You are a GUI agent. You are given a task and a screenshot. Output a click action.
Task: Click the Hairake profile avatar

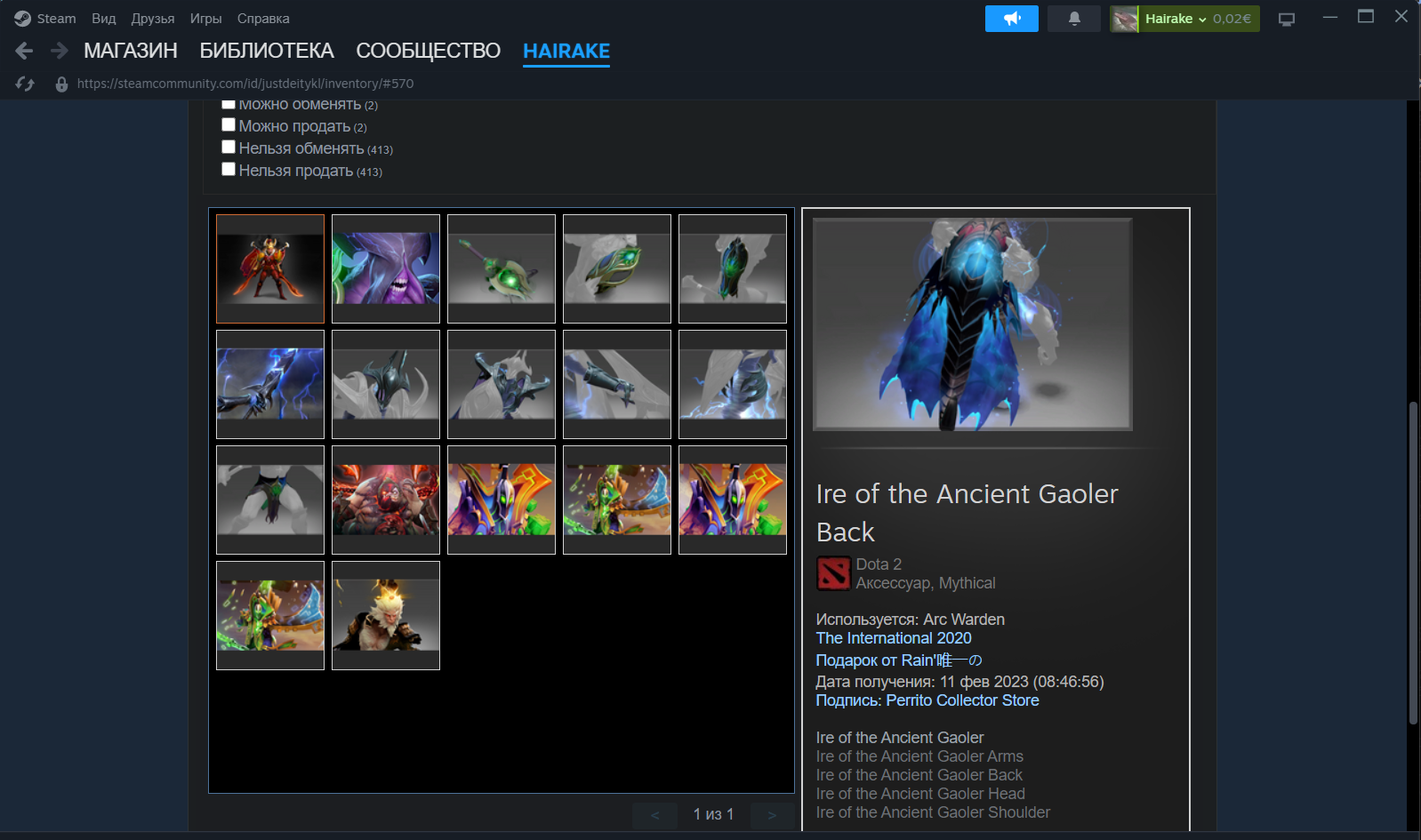coord(1125,19)
